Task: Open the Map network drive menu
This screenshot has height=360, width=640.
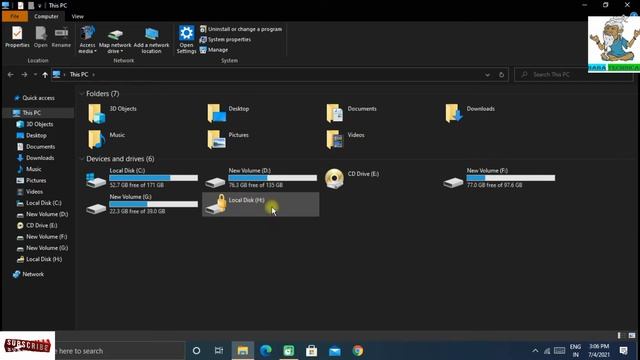Action: pyautogui.click(x=115, y=40)
